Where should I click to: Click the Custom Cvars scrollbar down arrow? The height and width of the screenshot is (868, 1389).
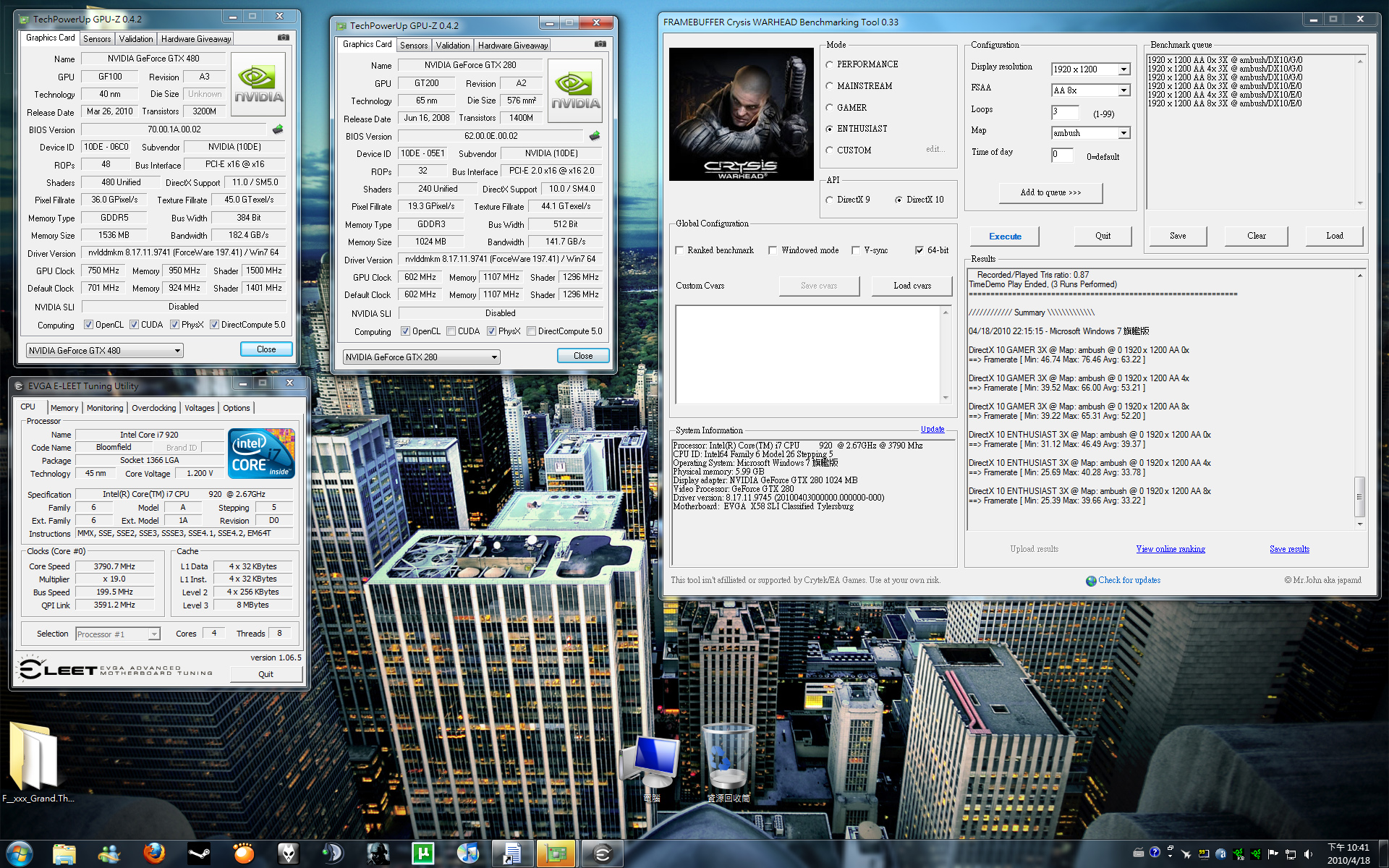[946, 398]
